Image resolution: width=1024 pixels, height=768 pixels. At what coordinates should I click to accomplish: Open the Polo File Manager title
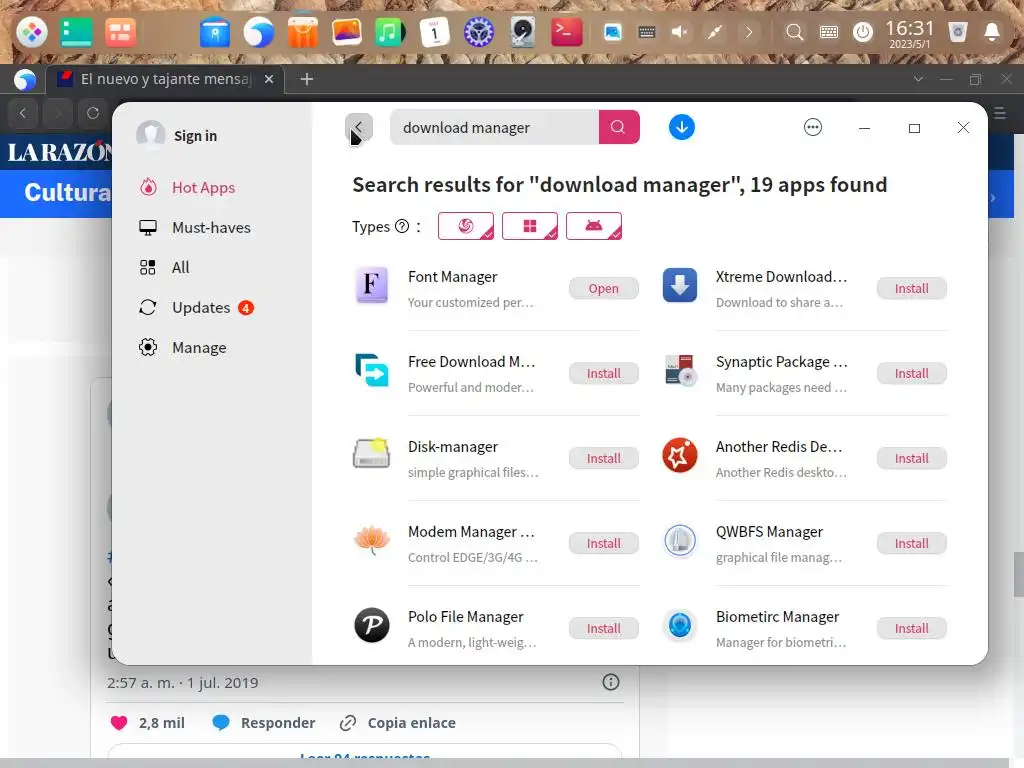click(x=466, y=616)
